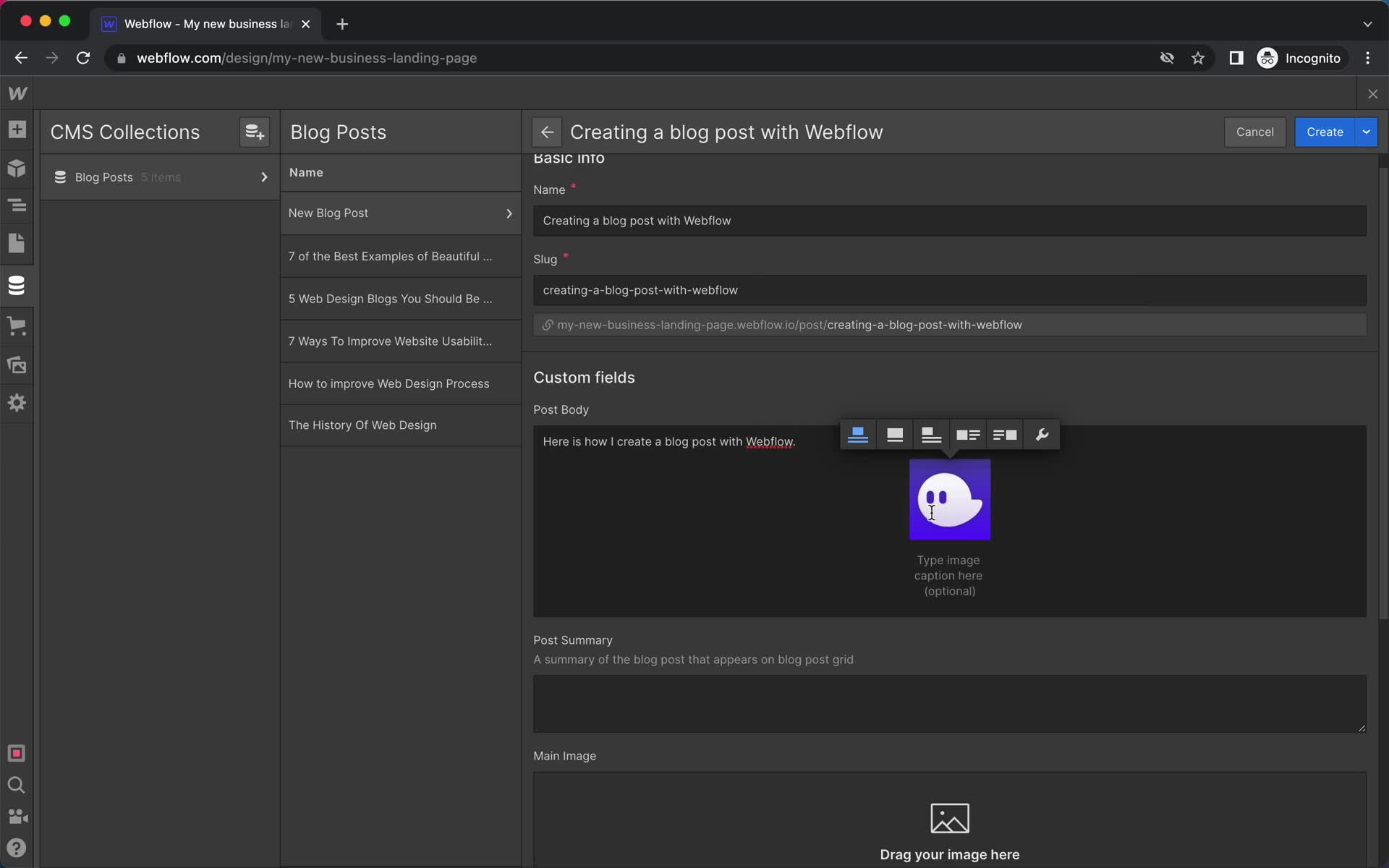This screenshot has width=1389, height=868.
Task: Expand the New Blog Post entry
Action: tap(509, 213)
